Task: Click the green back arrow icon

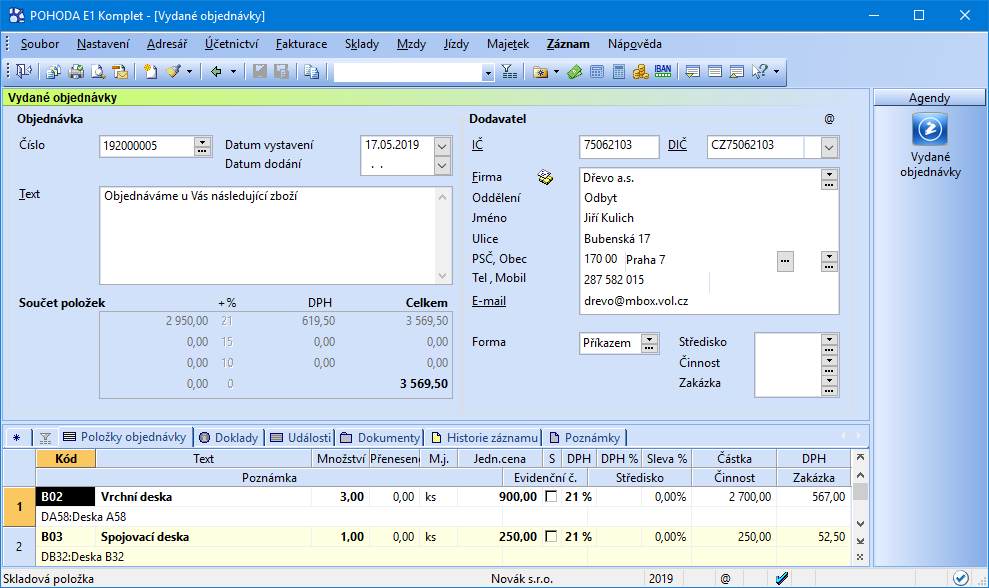Action: 216,72
